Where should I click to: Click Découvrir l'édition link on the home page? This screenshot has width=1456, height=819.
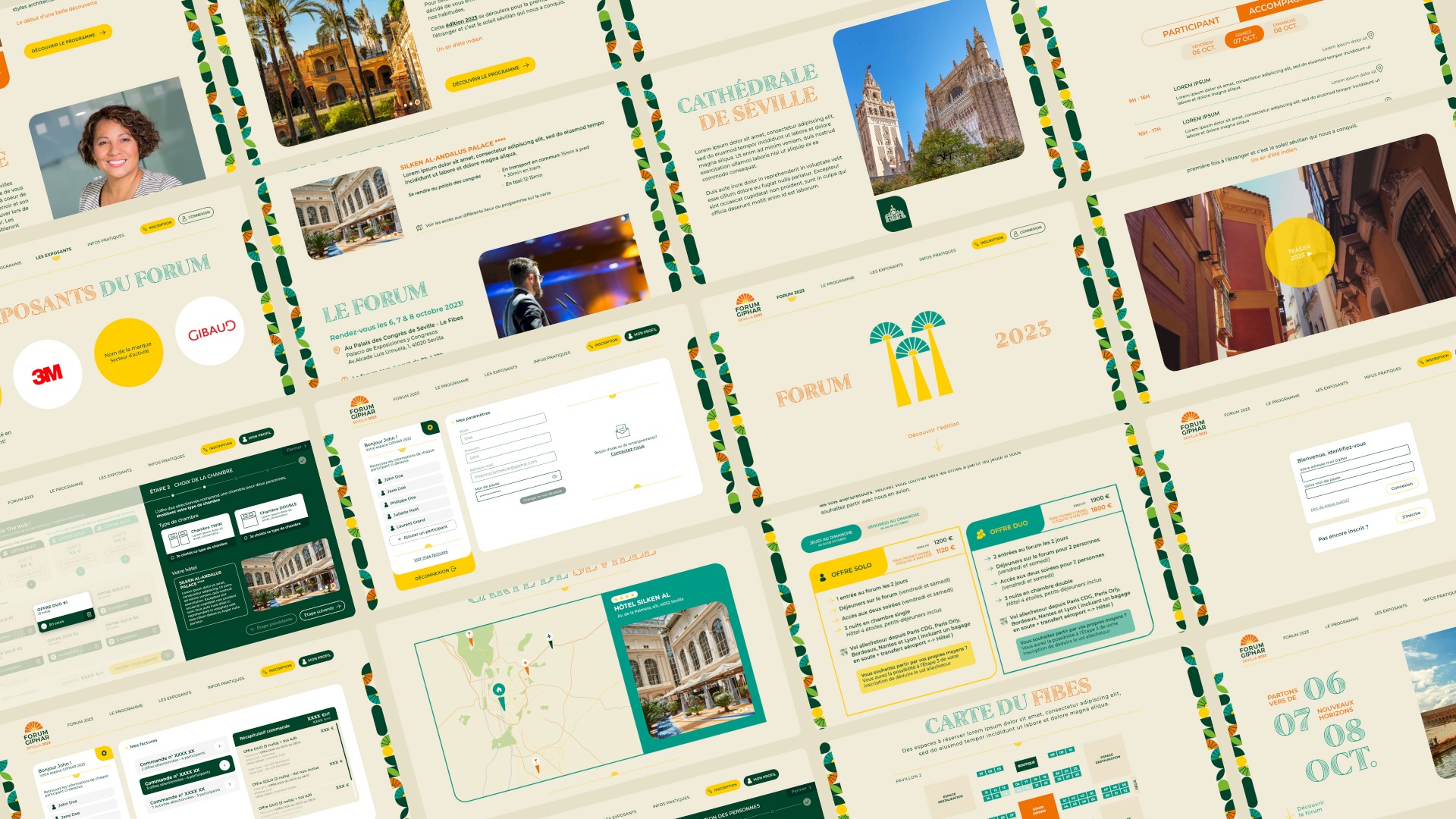pyautogui.click(x=934, y=431)
